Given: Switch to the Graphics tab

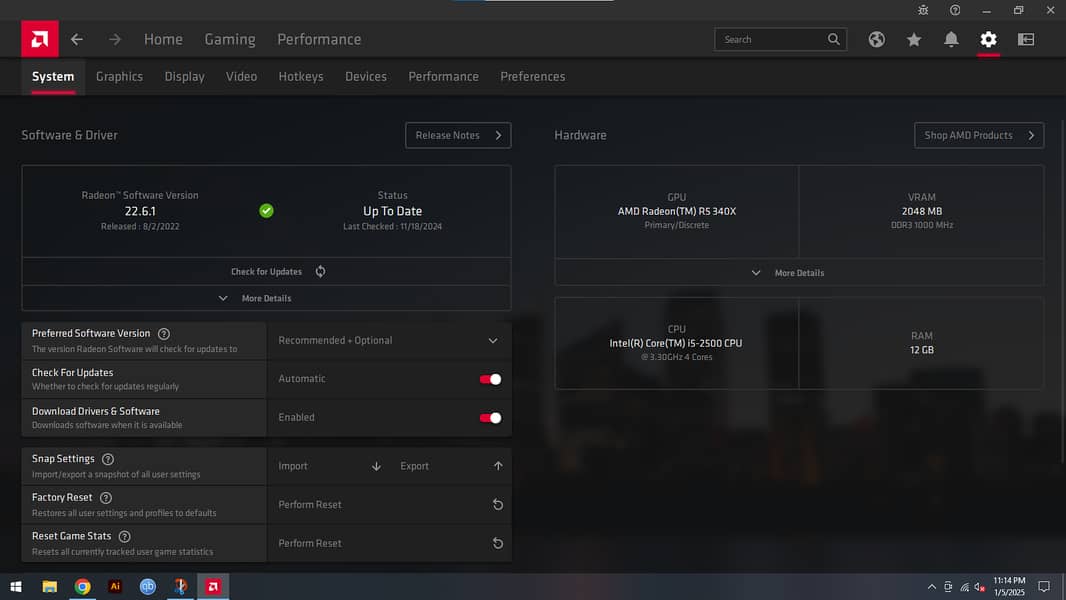Looking at the screenshot, I should (120, 77).
